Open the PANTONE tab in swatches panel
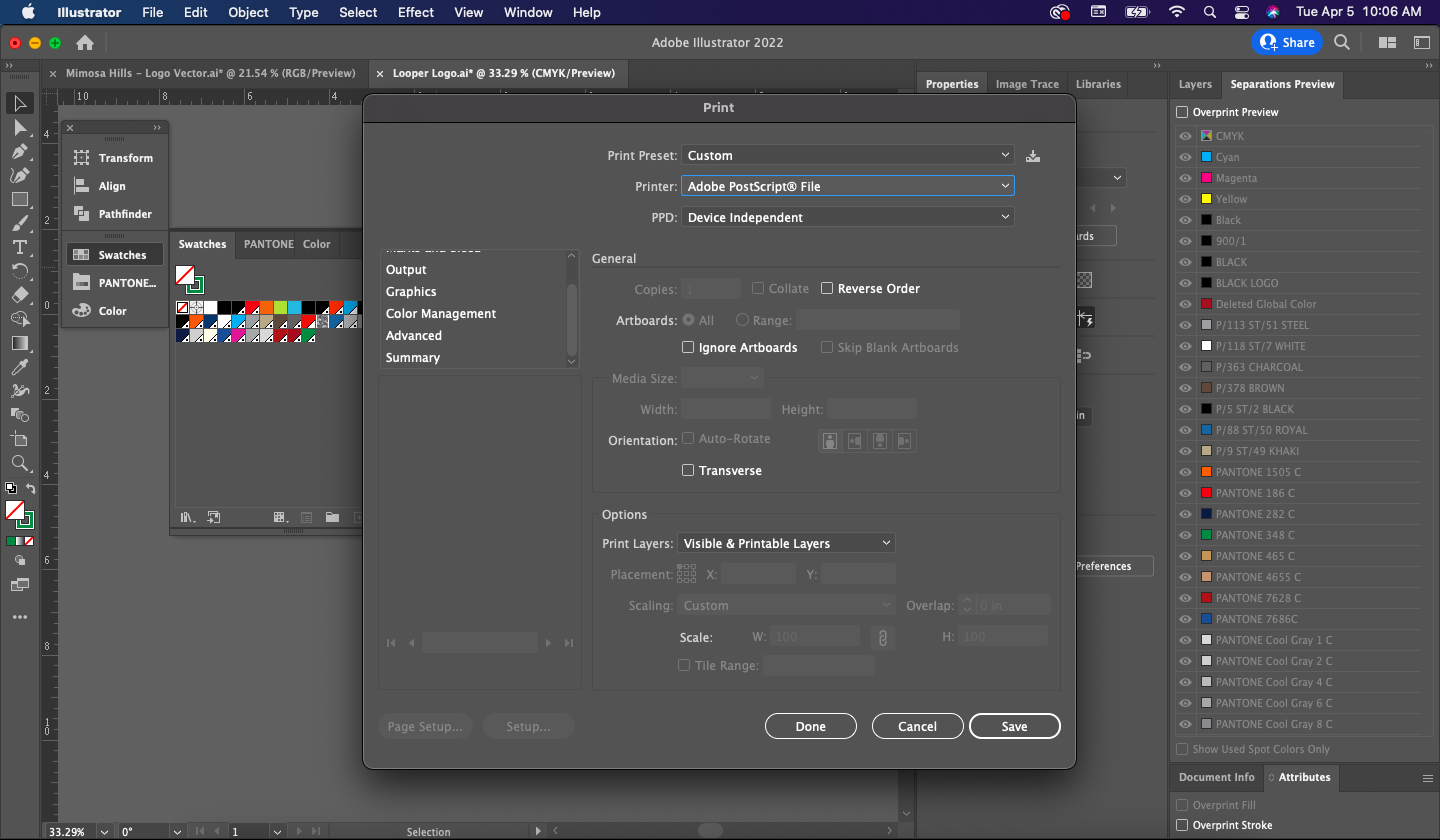 [268, 244]
